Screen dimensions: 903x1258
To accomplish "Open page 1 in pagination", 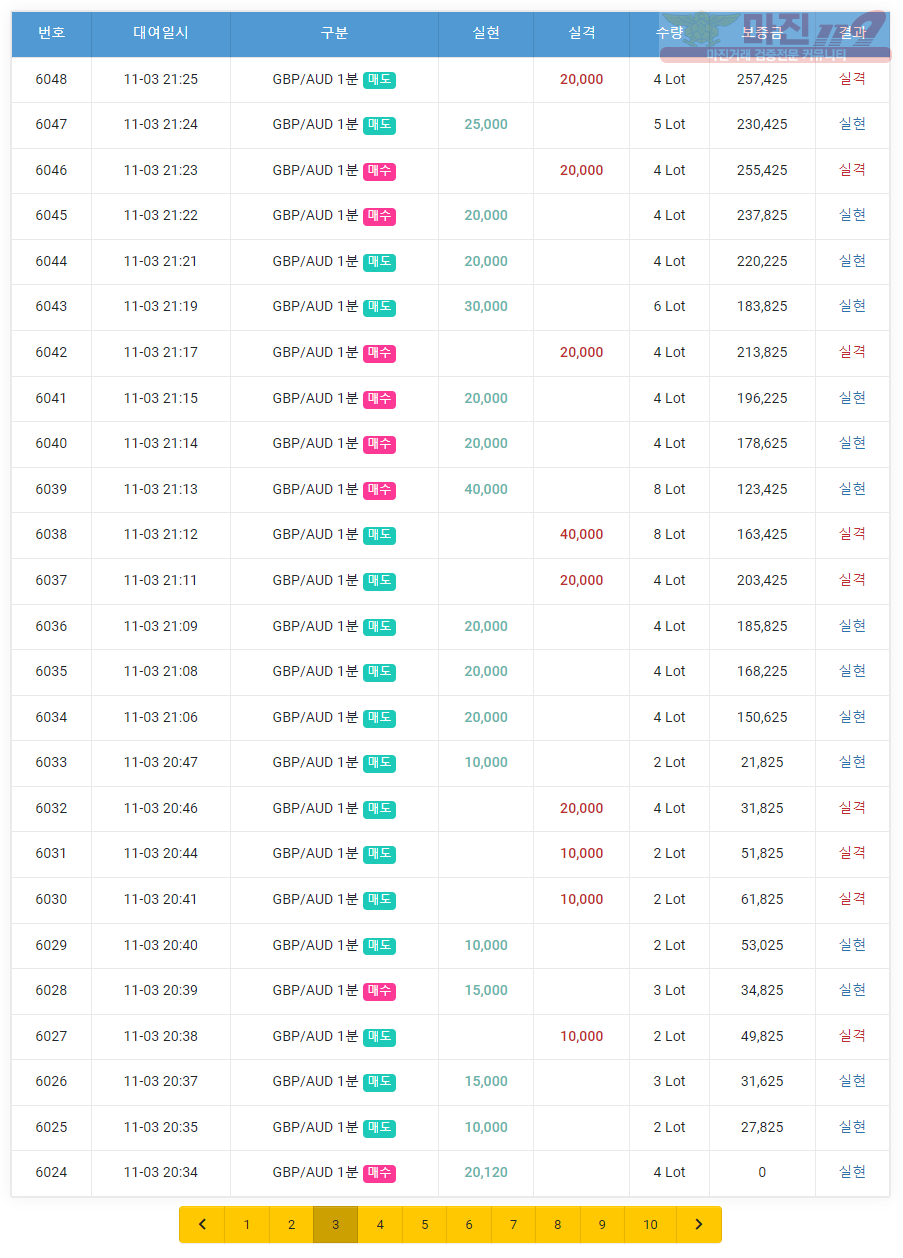I will tap(247, 1224).
